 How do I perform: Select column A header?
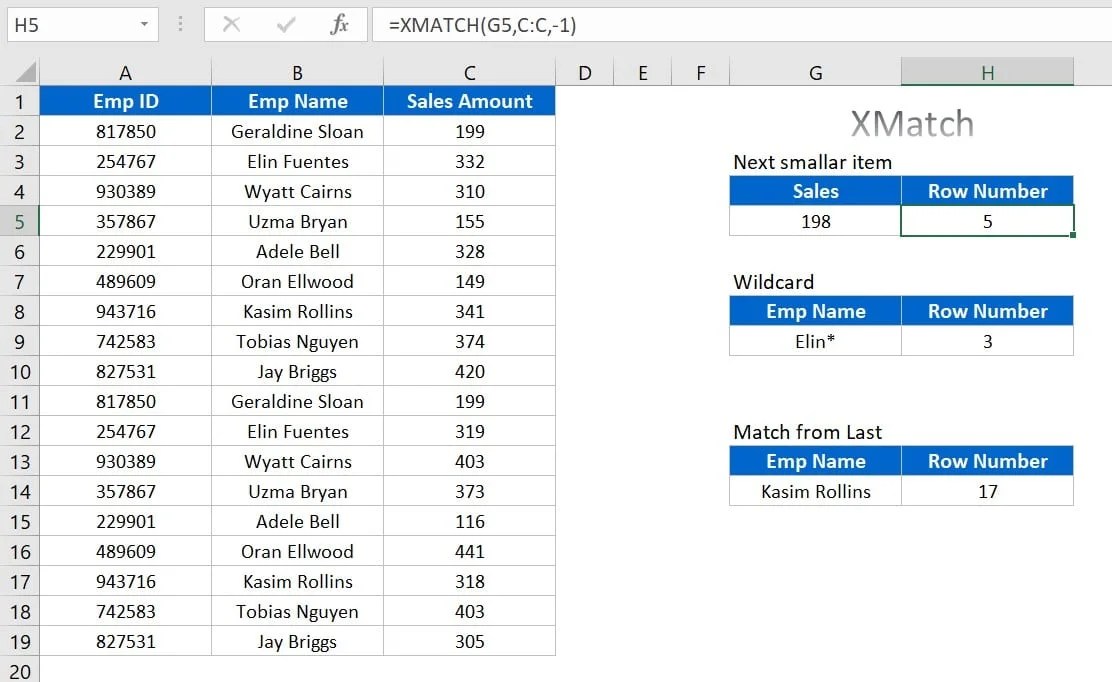[x=126, y=72]
